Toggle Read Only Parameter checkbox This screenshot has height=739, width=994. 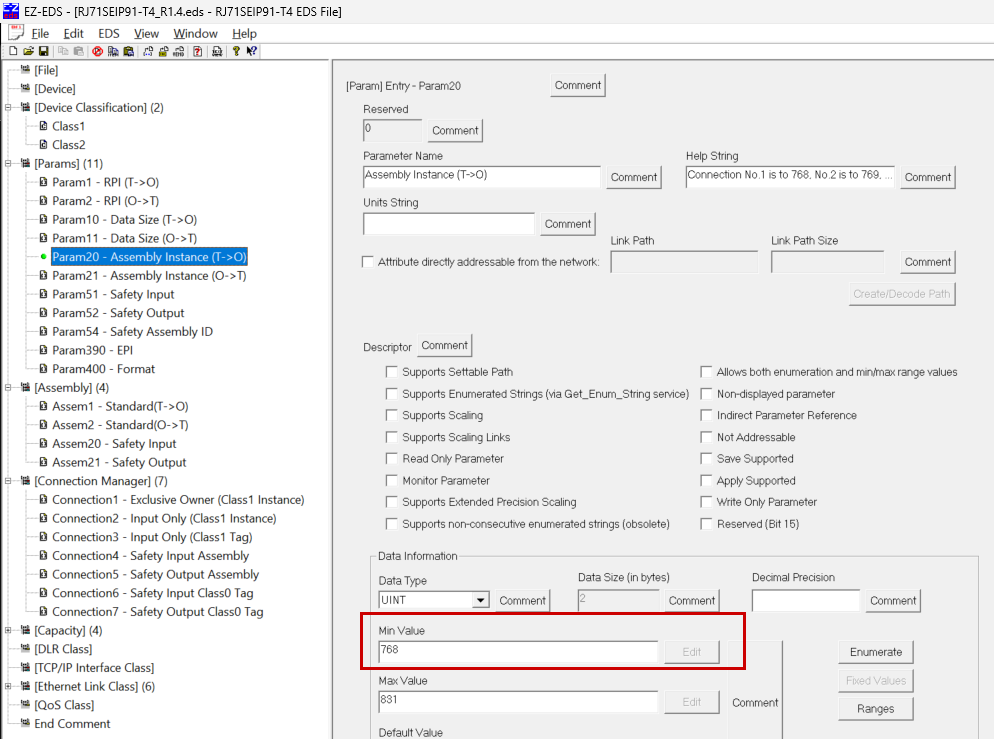[392, 458]
